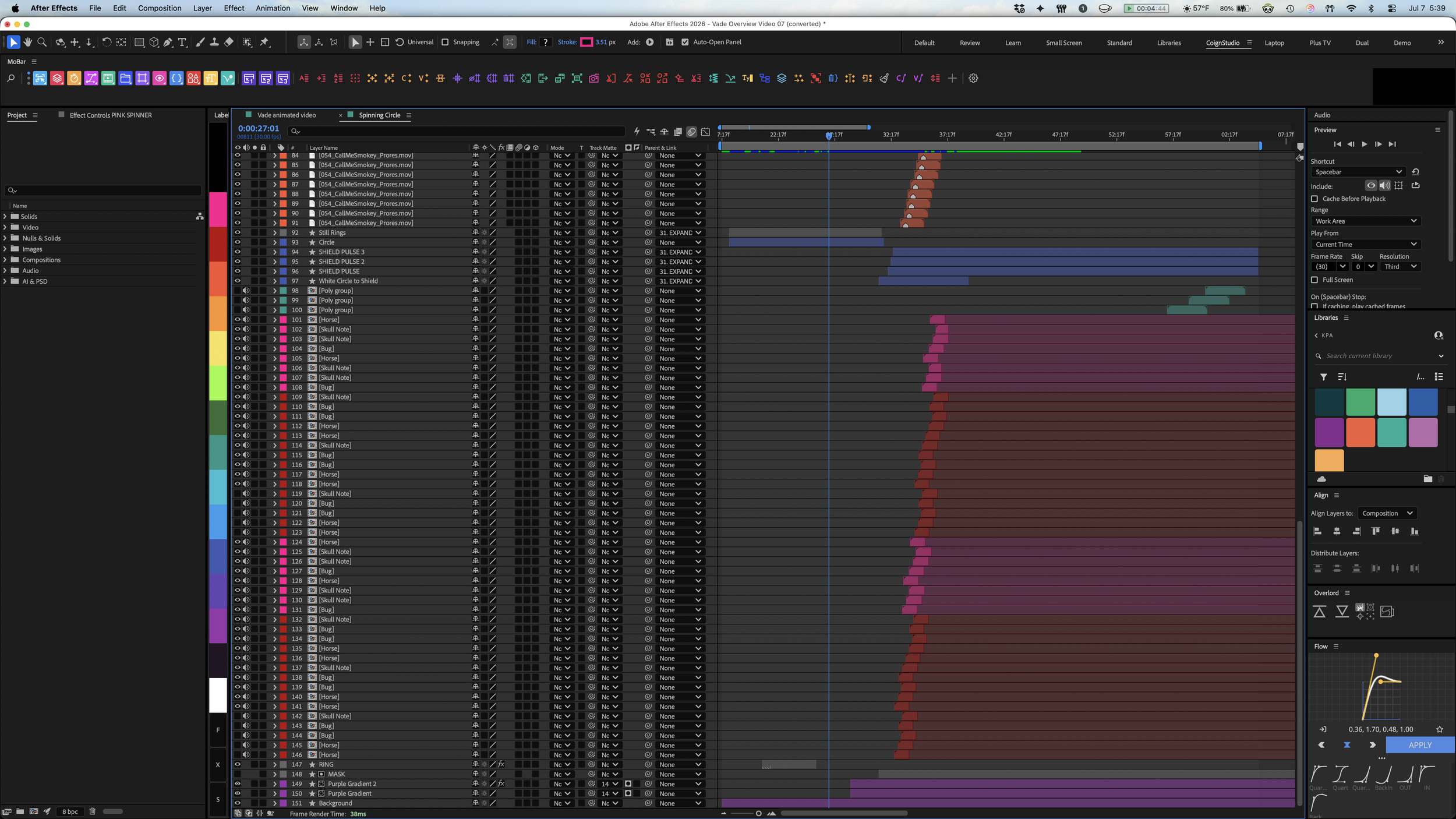The height and width of the screenshot is (819, 1456).
Task: Select the Eraser tool
Action: click(x=229, y=43)
